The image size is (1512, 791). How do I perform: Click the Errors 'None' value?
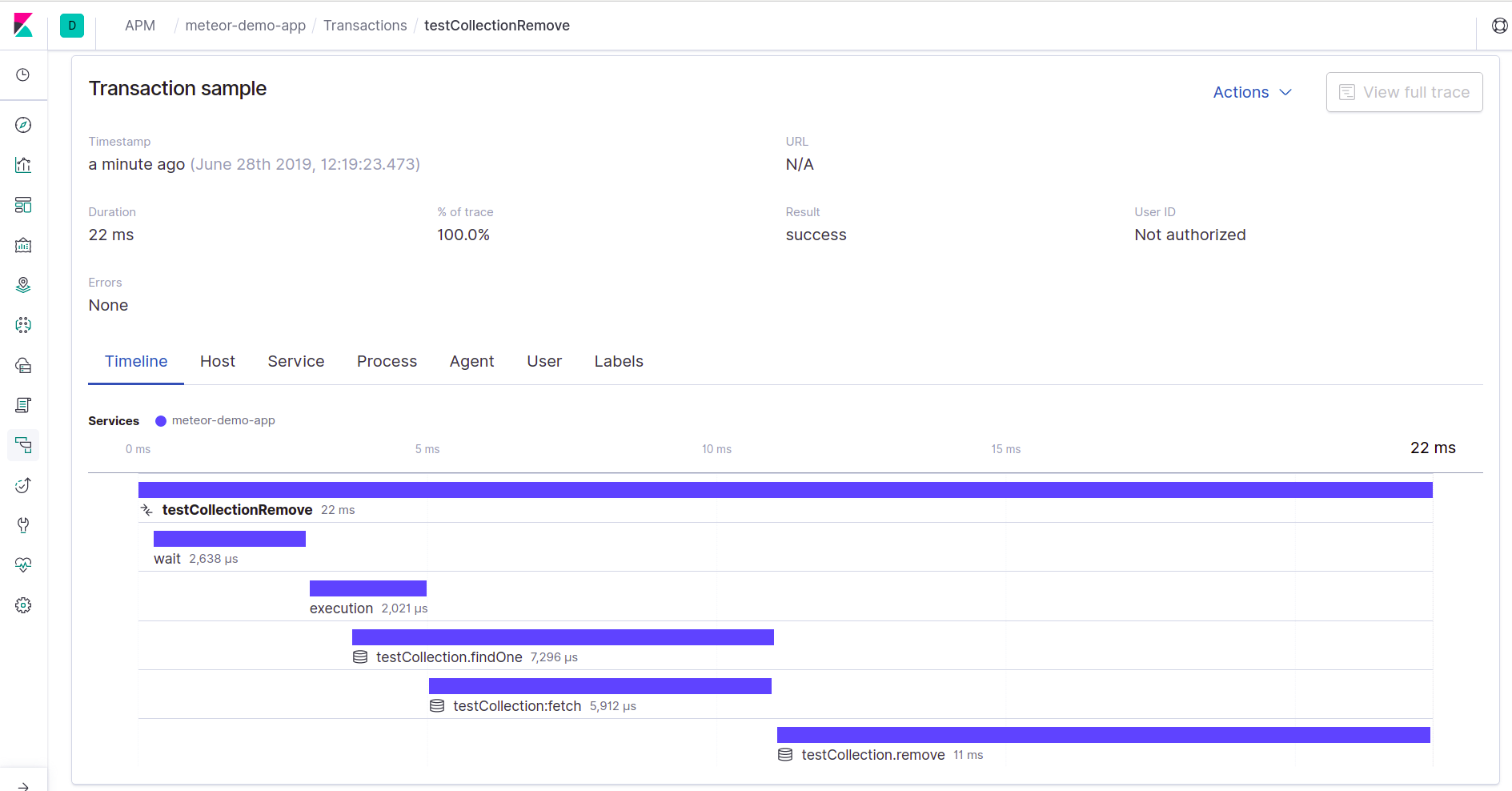[108, 305]
